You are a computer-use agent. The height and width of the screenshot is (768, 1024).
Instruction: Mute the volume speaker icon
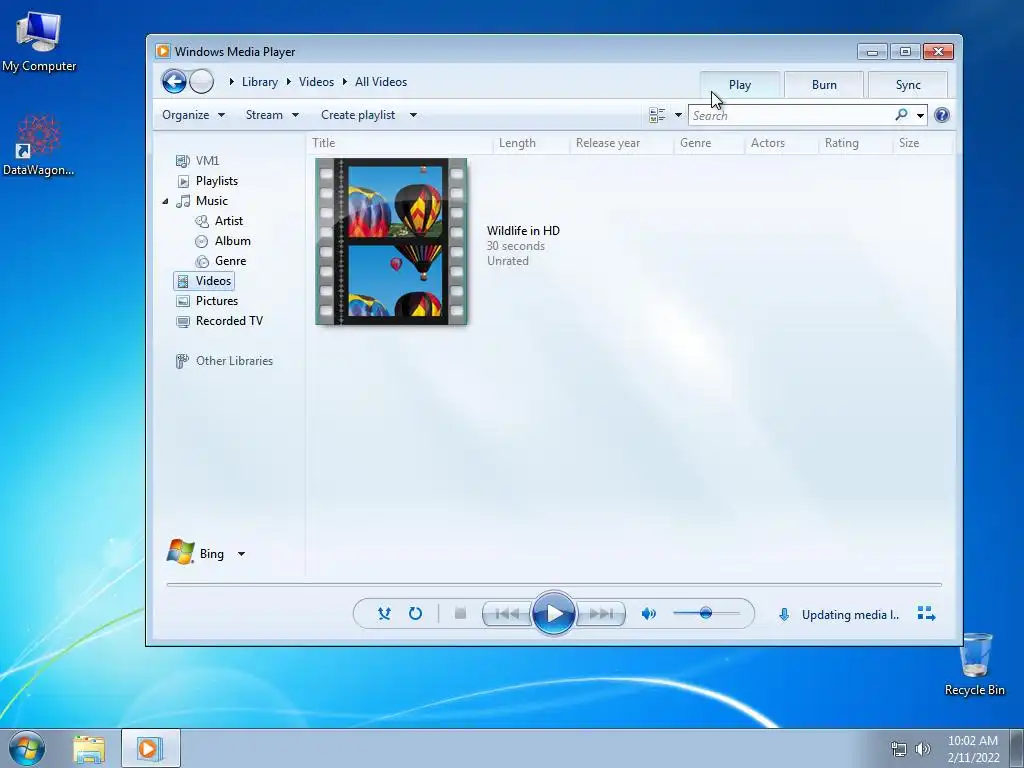[648, 614]
